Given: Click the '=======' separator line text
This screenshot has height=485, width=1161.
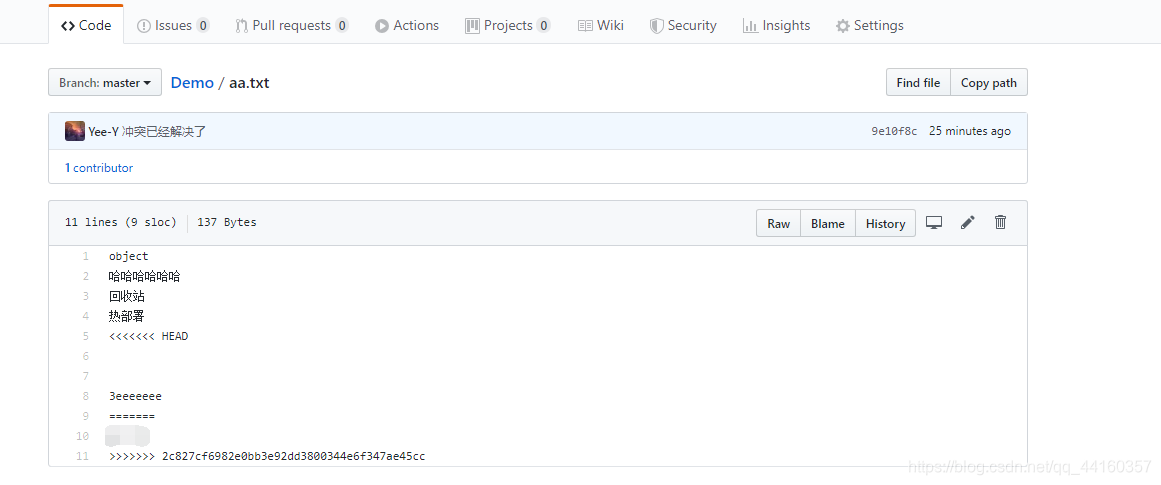Looking at the screenshot, I should click(x=132, y=416).
